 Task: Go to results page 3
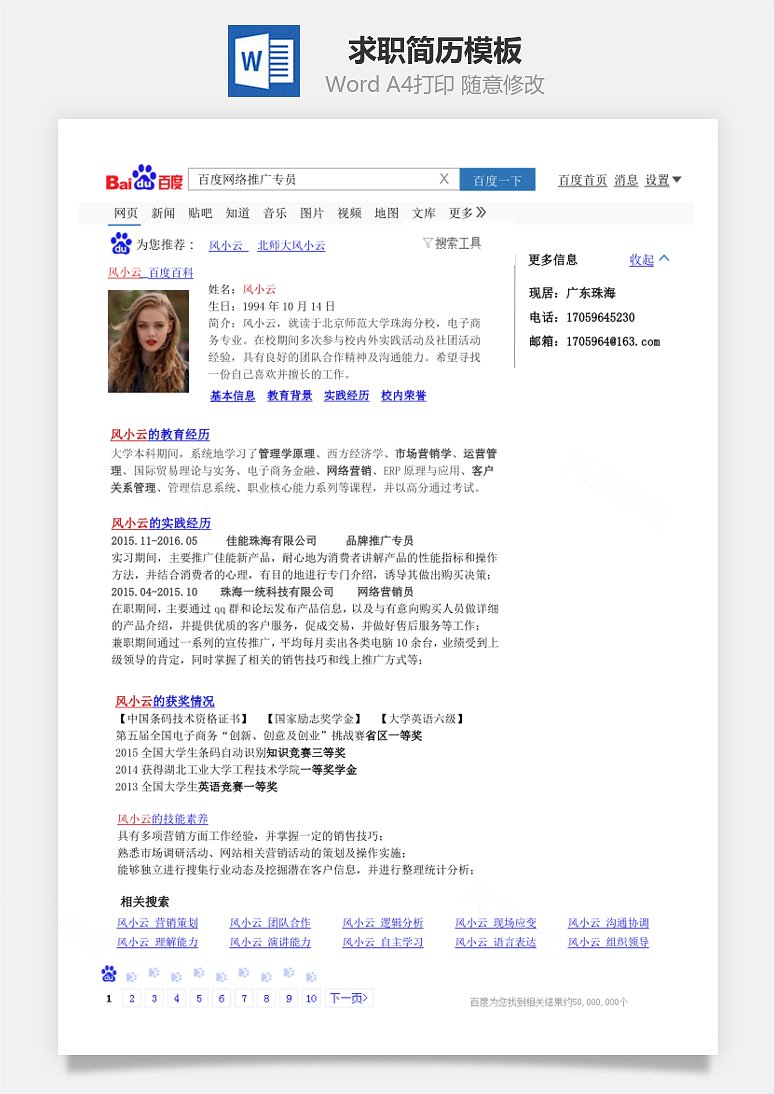pos(154,998)
